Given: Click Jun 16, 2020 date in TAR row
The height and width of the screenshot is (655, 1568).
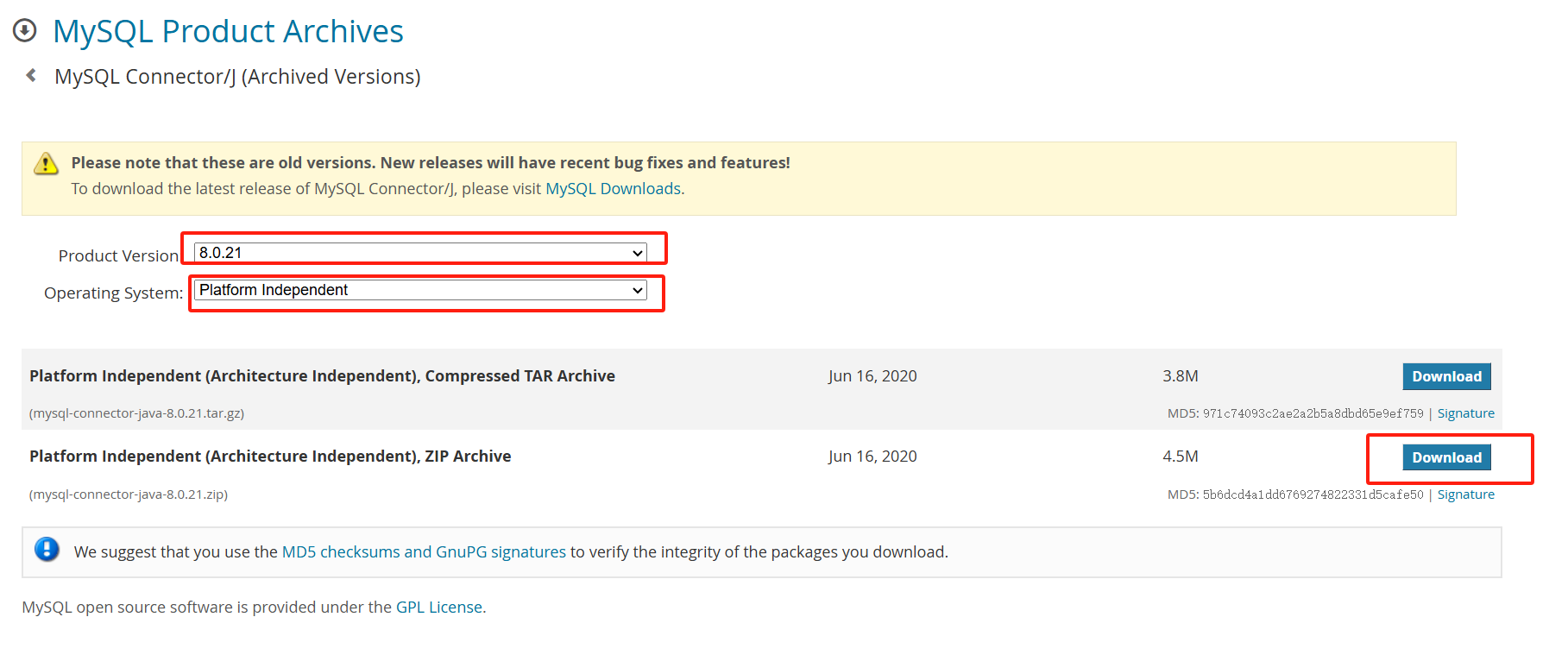Looking at the screenshot, I should tap(872, 376).
